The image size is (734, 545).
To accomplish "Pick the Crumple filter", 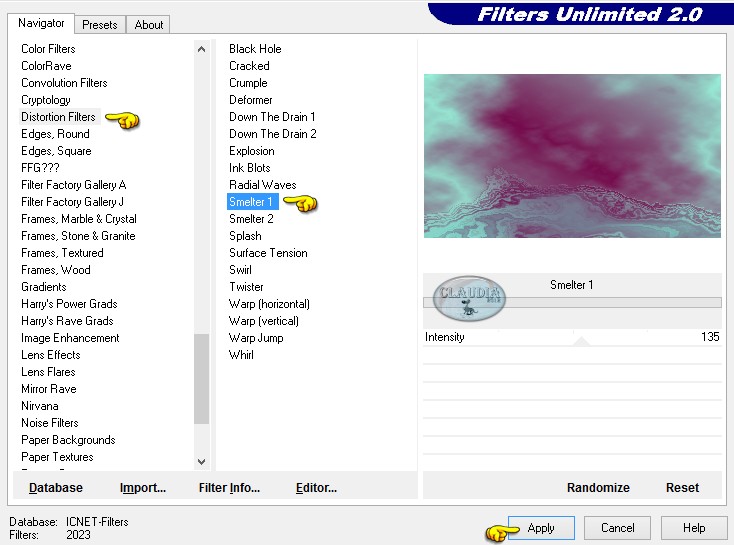I will pyautogui.click(x=248, y=83).
